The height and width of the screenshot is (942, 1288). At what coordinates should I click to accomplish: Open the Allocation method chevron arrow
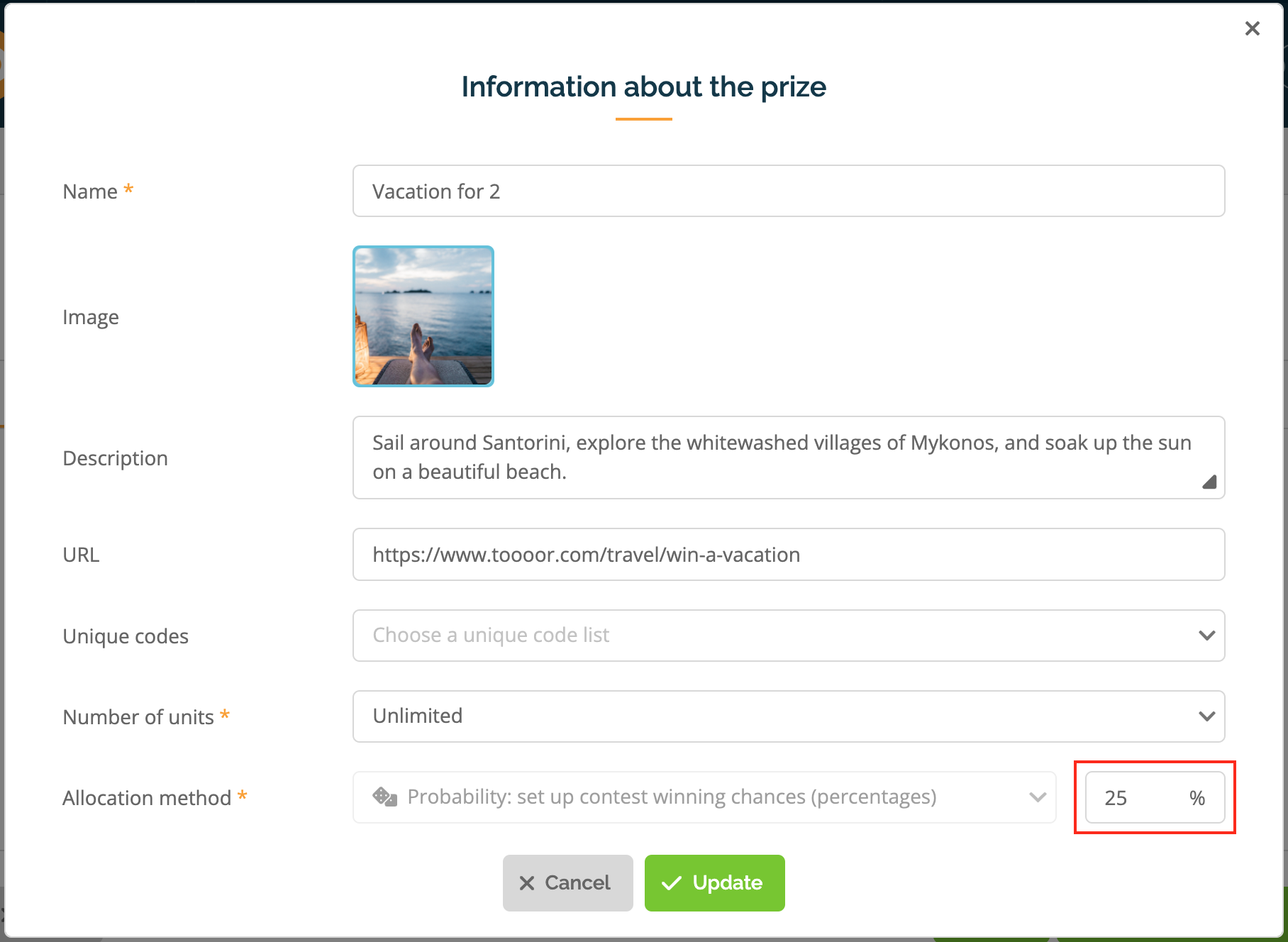1038,797
